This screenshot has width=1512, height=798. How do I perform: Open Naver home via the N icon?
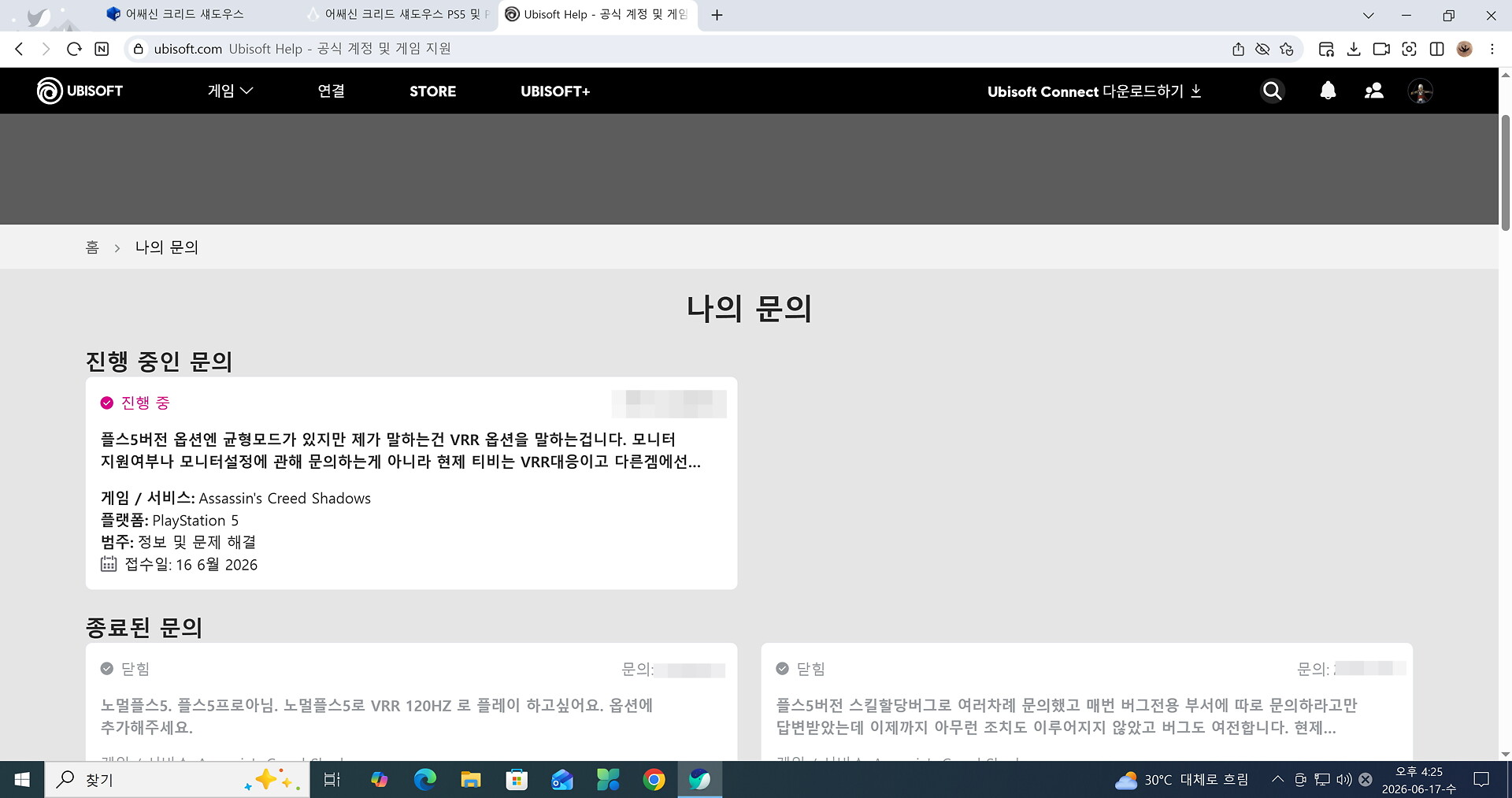coord(102,49)
